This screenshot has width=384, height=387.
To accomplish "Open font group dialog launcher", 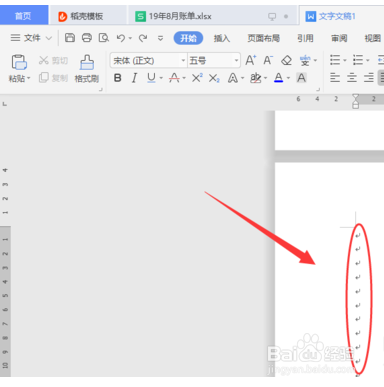I will pyautogui.click(x=318, y=89).
